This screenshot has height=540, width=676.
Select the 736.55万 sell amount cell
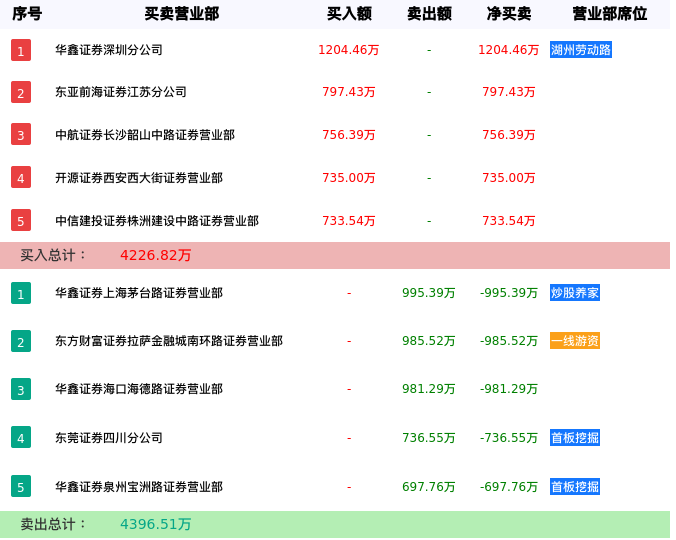tap(429, 438)
